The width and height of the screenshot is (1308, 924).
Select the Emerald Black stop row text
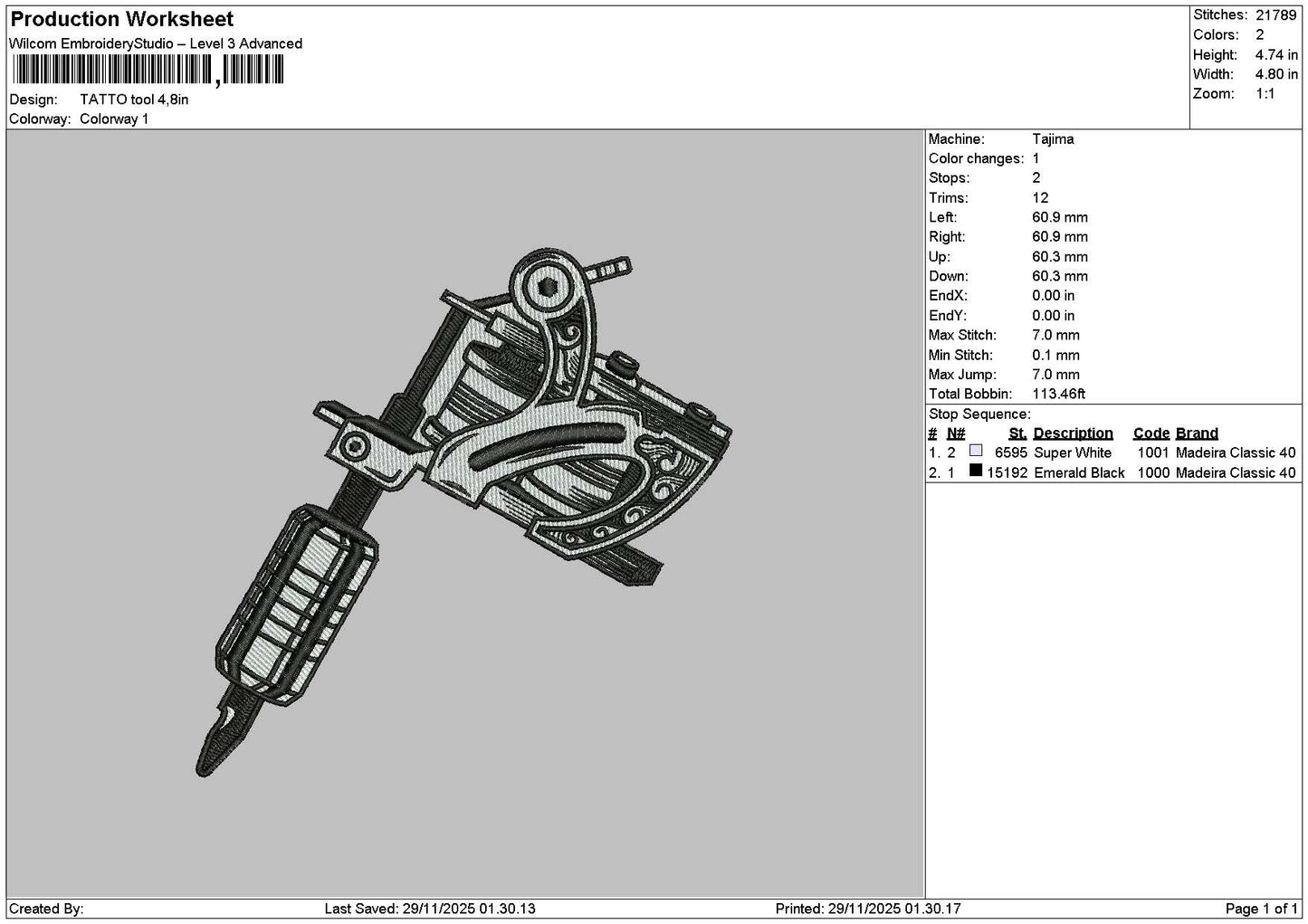pyautogui.click(x=1112, y=472)
